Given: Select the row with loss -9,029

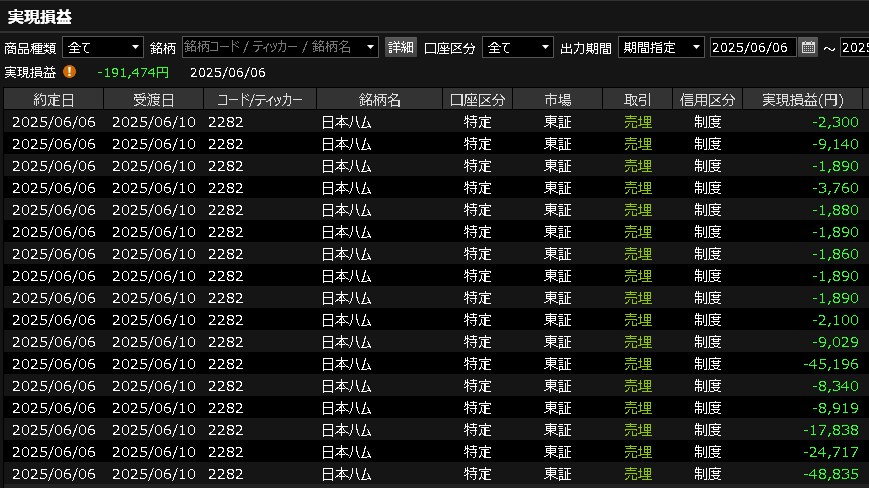Looking at the screenshot, I should pos(433,342).
